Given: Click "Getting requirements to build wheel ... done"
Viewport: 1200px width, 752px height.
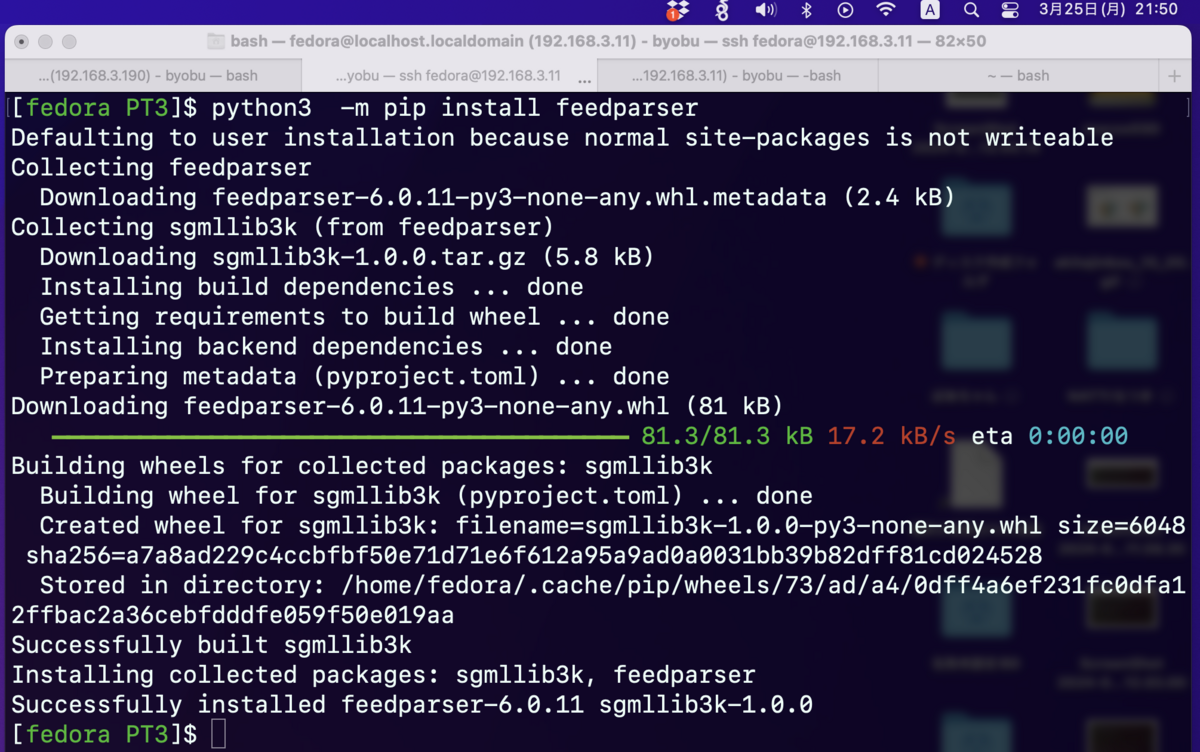Looking at the screenshot, I should (x=355, y=317).
